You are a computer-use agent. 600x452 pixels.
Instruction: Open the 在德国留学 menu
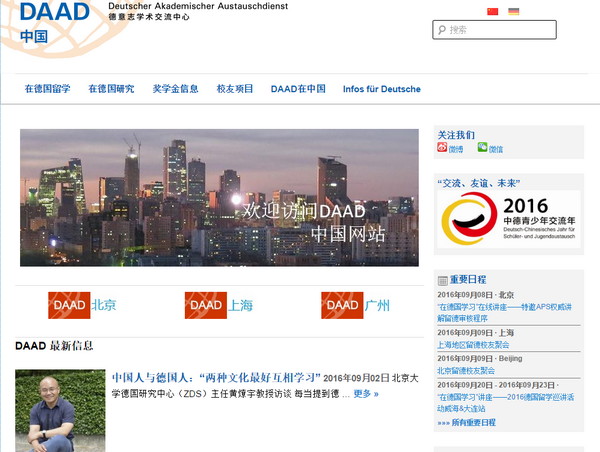(47, 89)
